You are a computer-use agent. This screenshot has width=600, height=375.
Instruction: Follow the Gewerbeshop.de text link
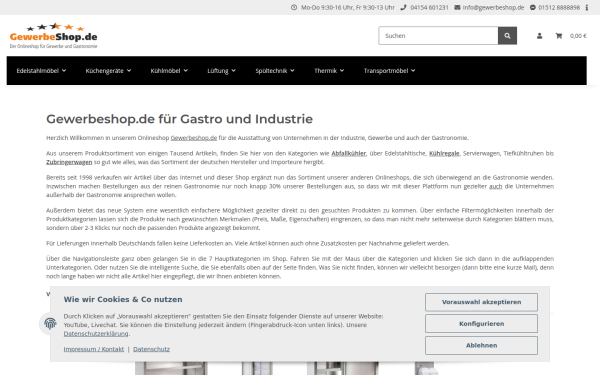(x=194, y=138)
